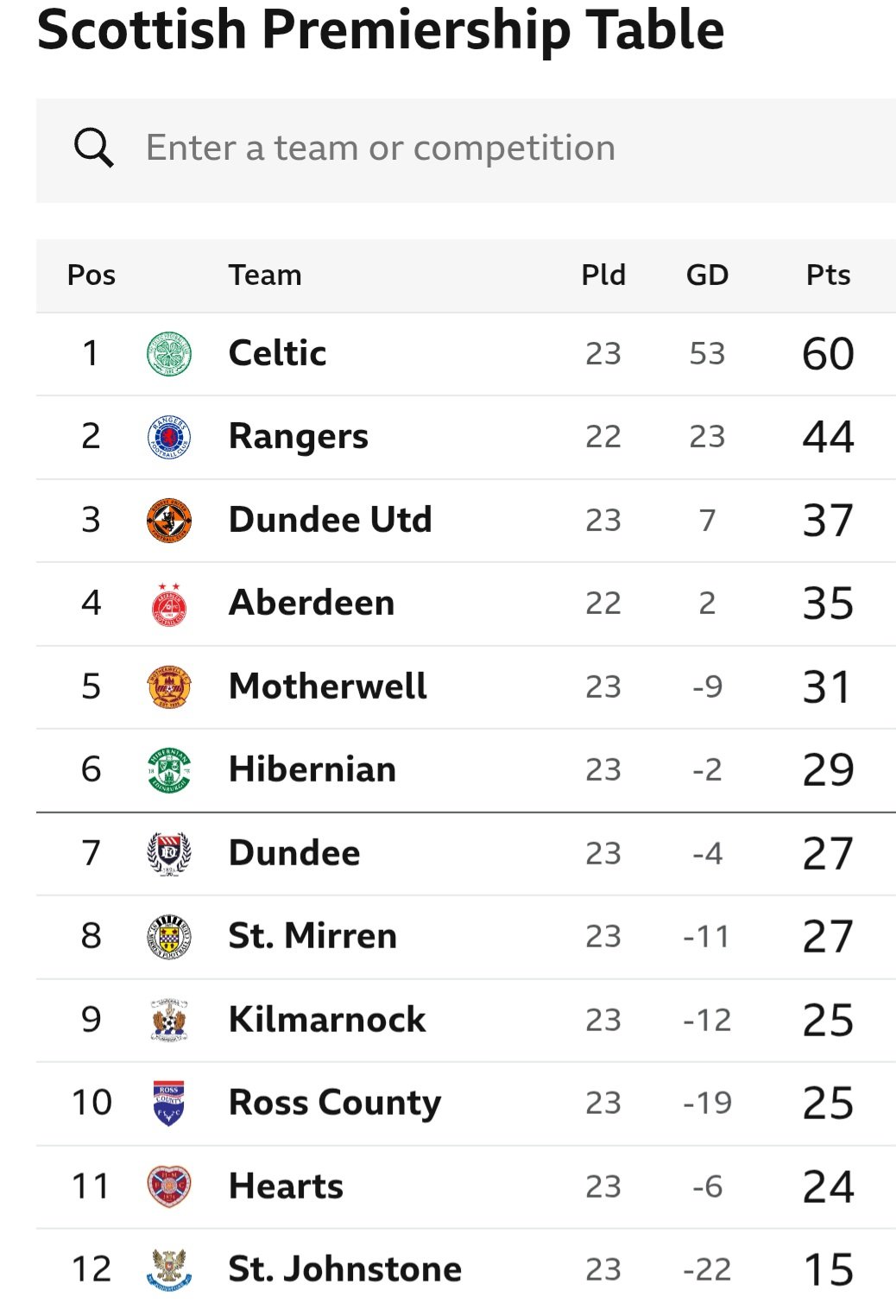Screen dimensions: 896x1316
Task: Click the Hibernian club crest
Action: [x=169, y=770]
